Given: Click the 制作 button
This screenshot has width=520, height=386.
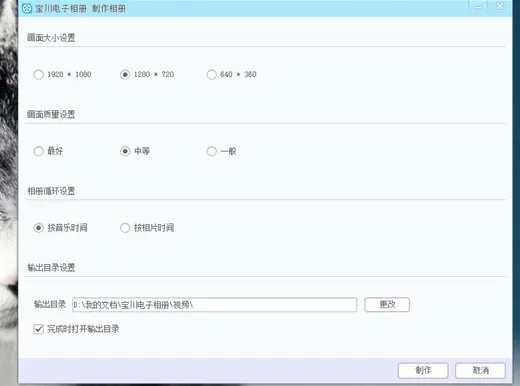Looking at the screenshot, I should pos(423,370).
